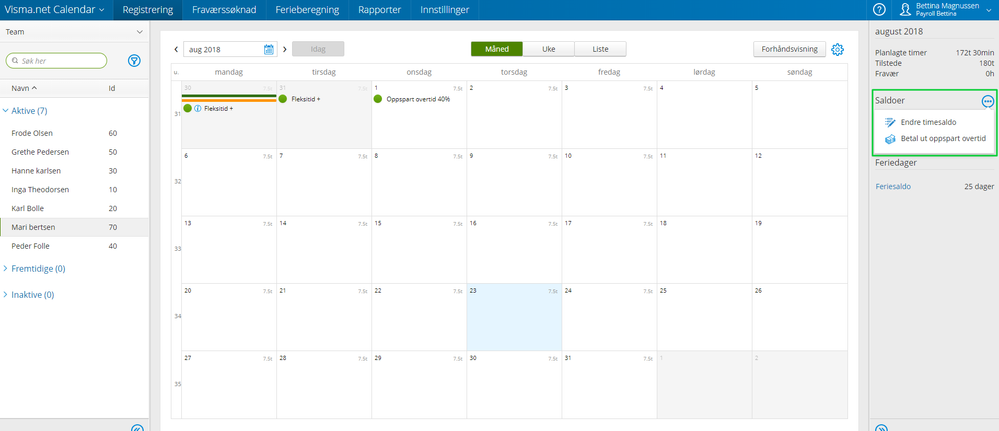Open the Registrering tab

coord(148,10)
